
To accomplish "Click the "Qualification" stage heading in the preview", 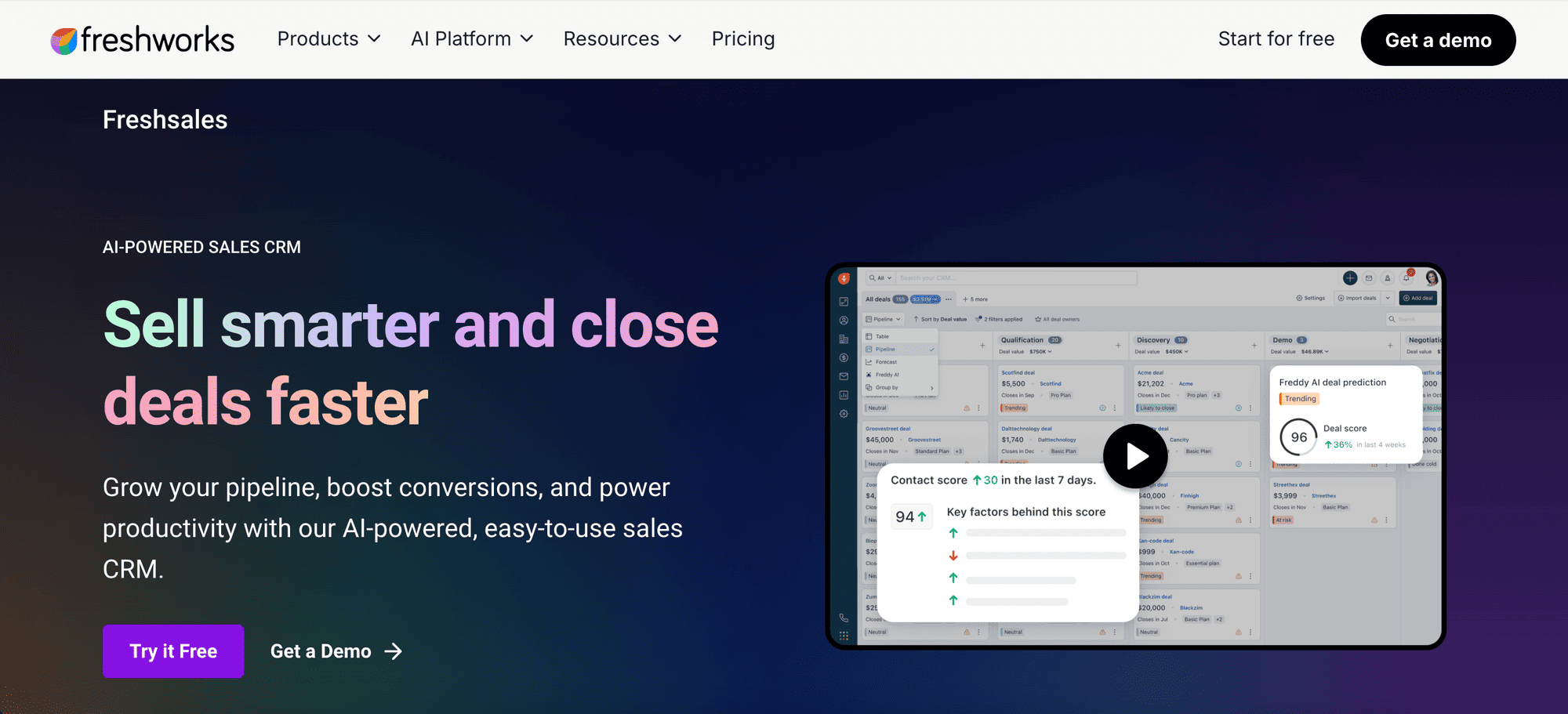I will coord(1022,340).
